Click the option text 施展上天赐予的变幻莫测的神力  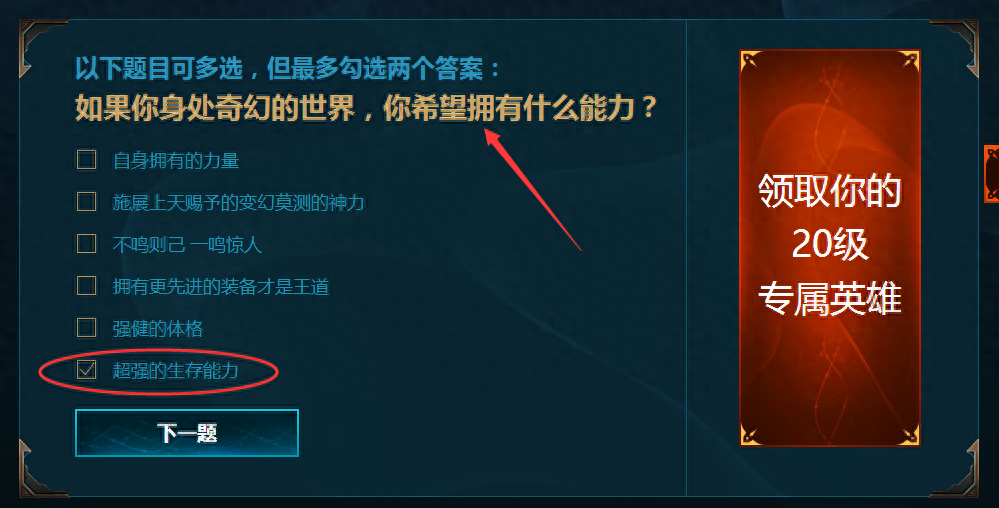point(238,202)
